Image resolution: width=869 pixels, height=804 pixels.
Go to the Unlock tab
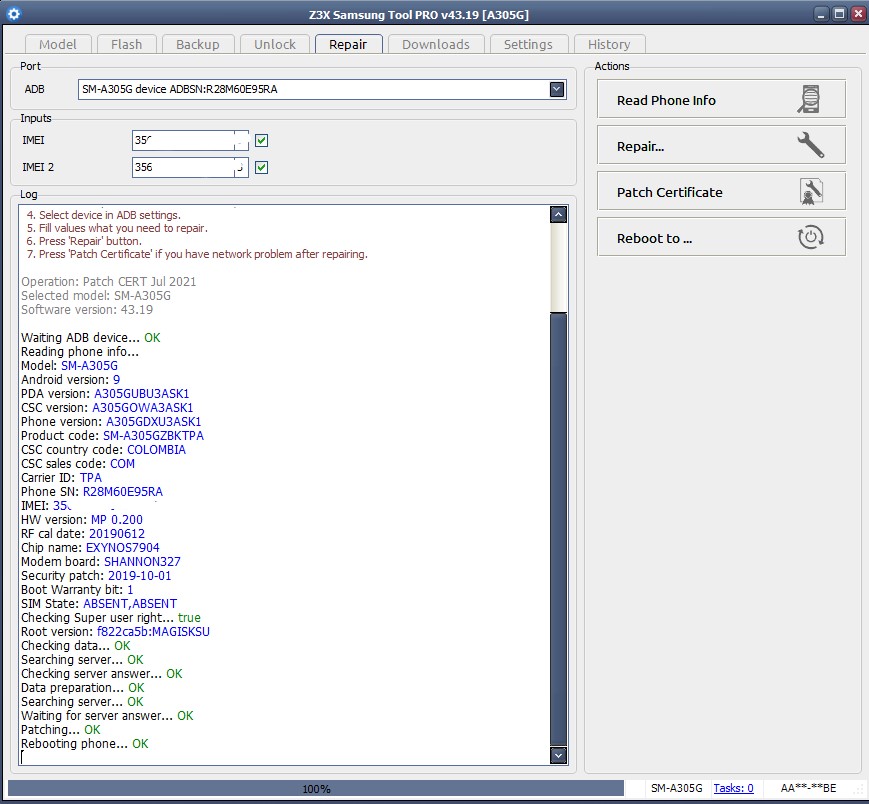pos(275,44)
